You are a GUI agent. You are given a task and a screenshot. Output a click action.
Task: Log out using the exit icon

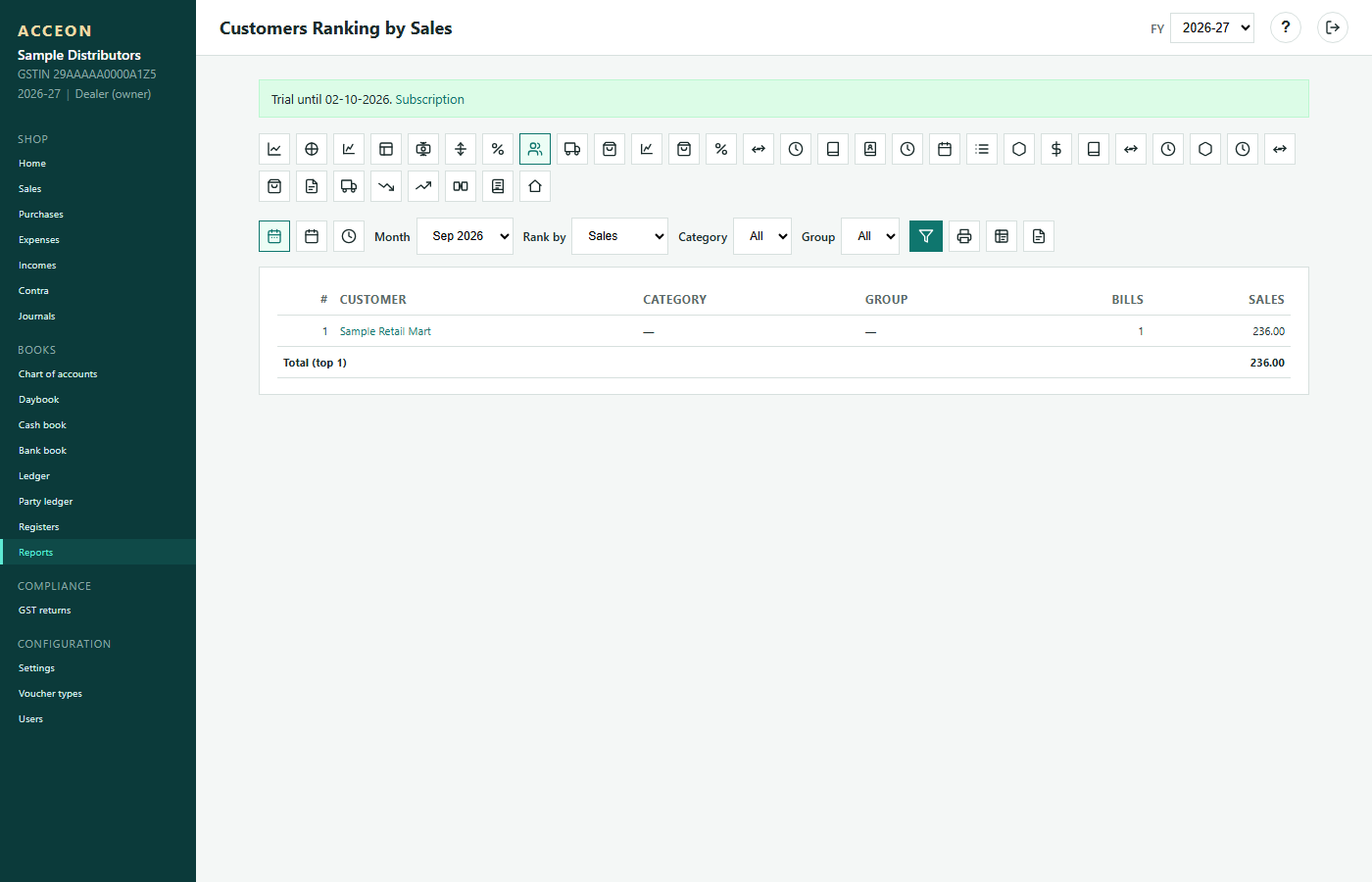point(1333,27)
